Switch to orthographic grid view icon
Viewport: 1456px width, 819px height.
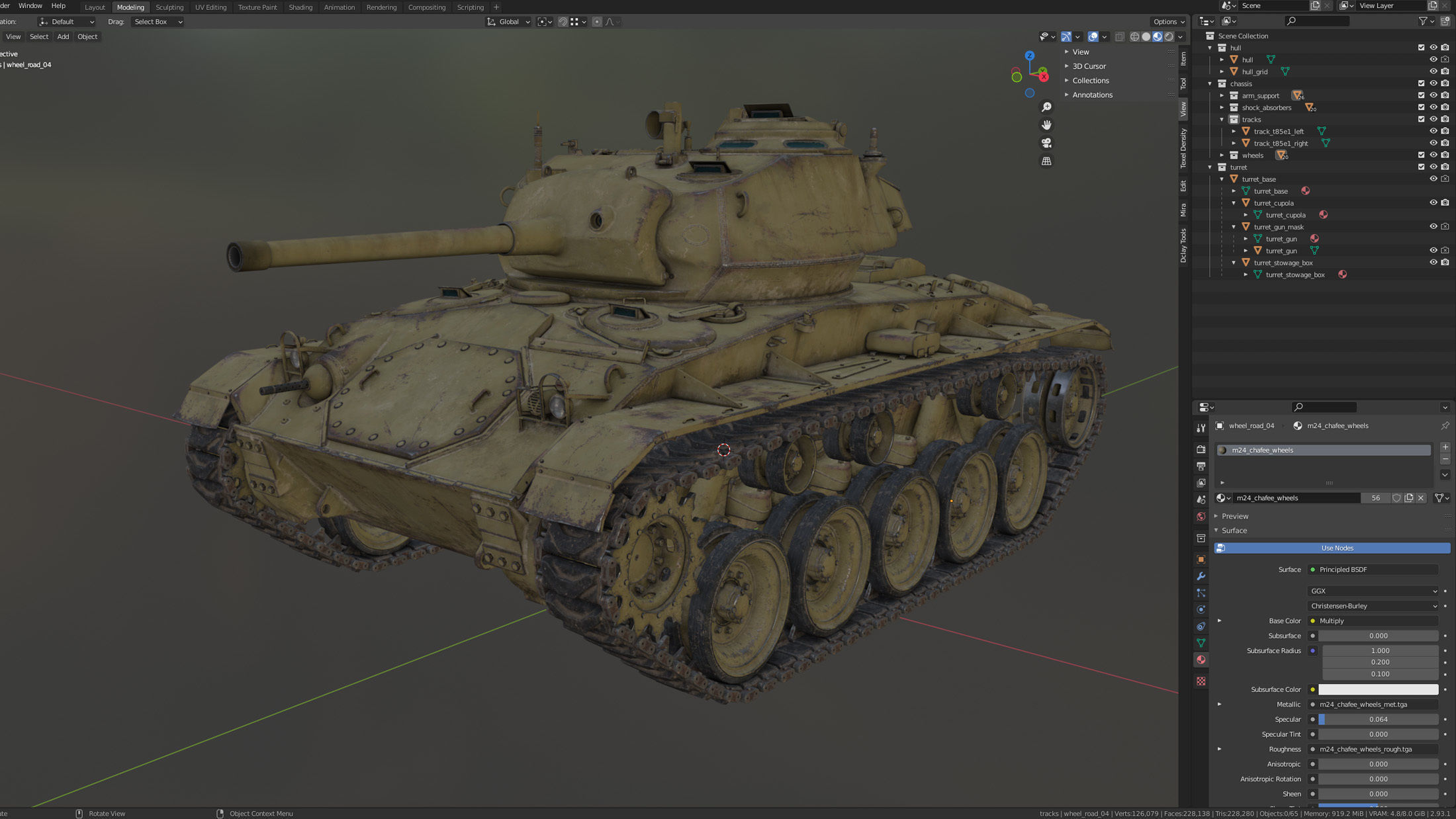[x=1046, y=161]
